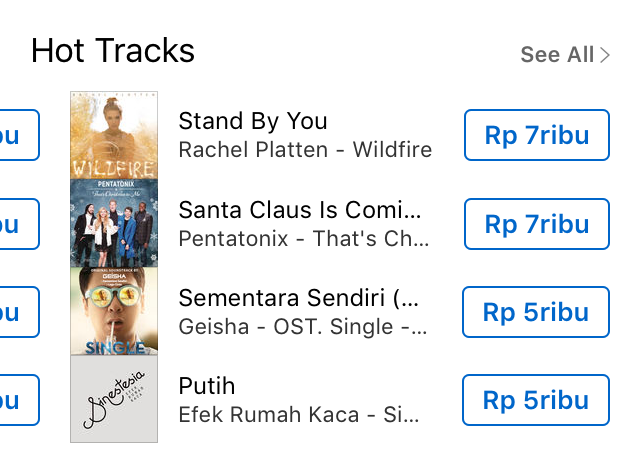Buy Santa Claus track with Rp 7ribu button

coord(537,224)
